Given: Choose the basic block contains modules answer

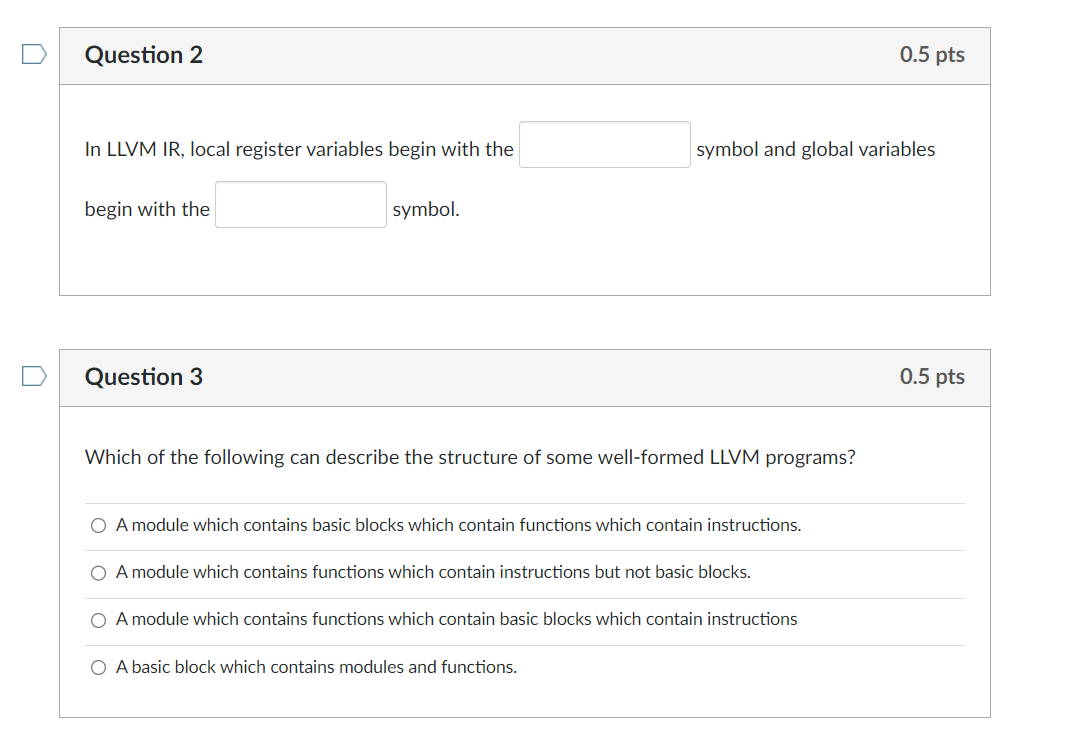Looking at the screenshot, I should pyautogui.click(x=98, y=667).
